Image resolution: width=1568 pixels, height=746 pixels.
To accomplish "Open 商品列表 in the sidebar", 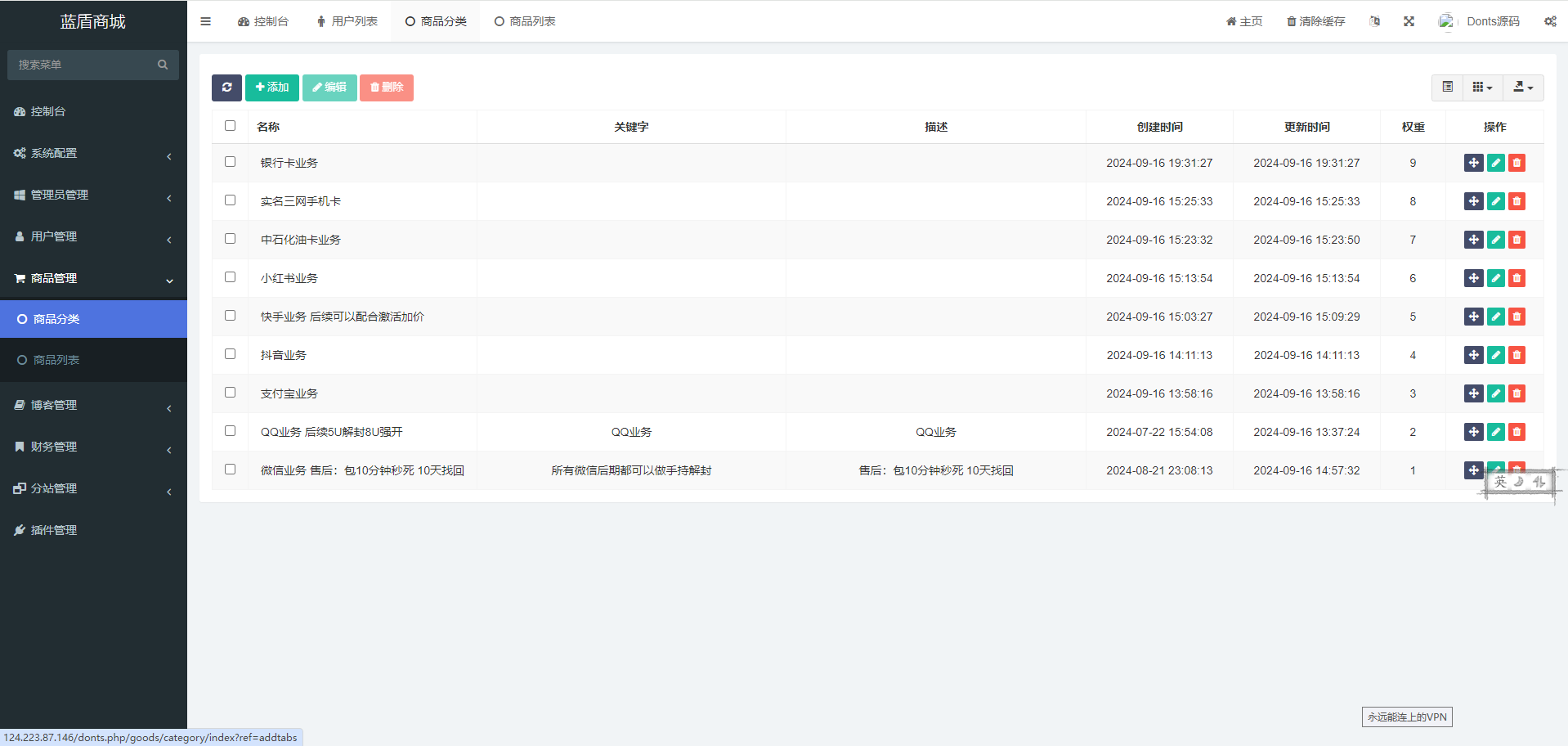I will 93,361.
